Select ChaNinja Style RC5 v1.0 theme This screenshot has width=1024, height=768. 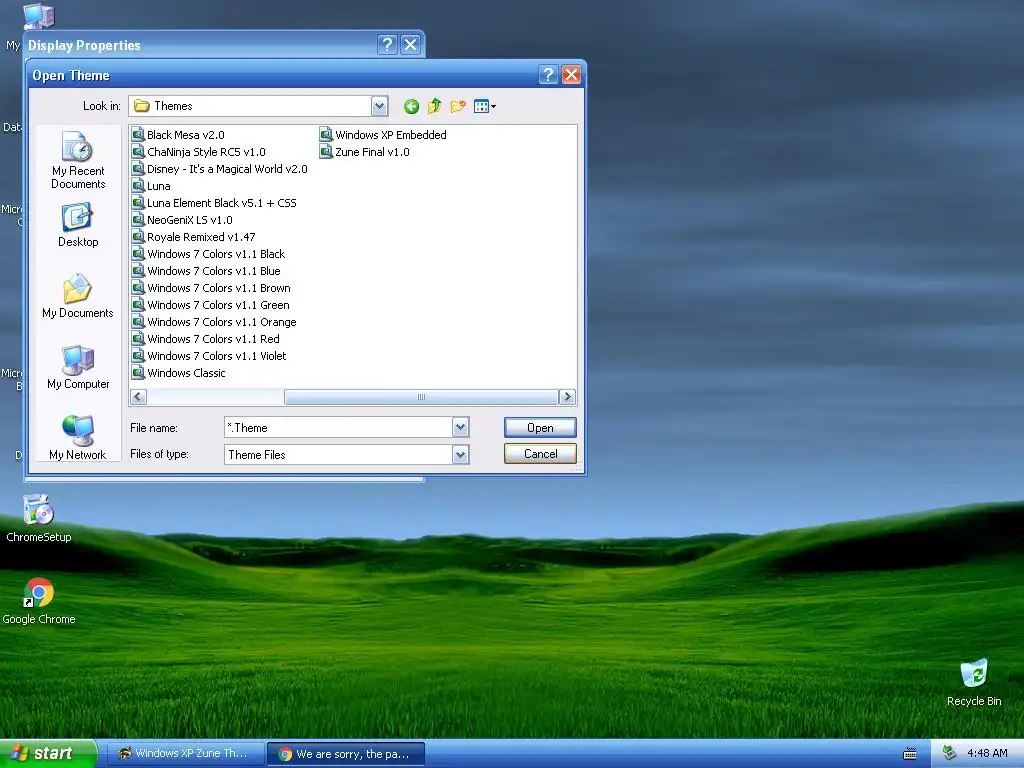[199, 152]
